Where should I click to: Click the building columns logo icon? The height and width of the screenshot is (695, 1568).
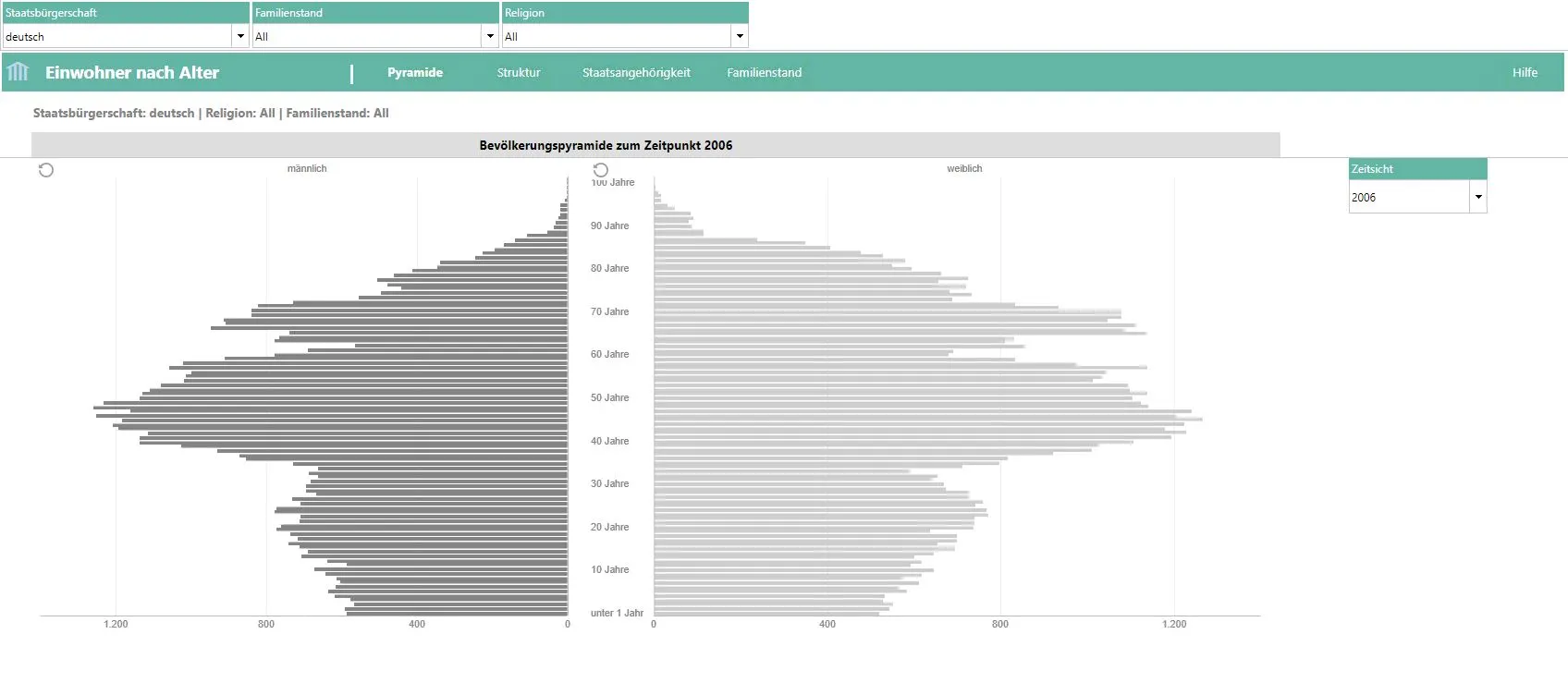pos(18,72)
